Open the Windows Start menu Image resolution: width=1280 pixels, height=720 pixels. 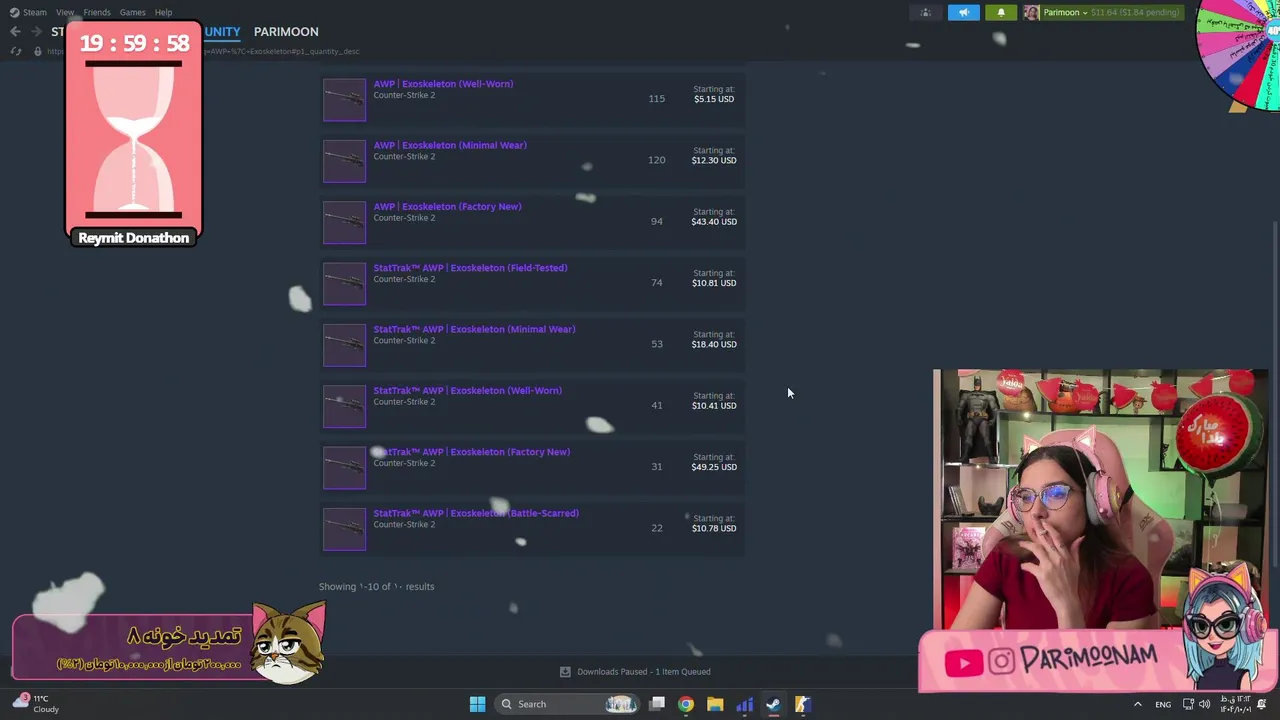477,704
